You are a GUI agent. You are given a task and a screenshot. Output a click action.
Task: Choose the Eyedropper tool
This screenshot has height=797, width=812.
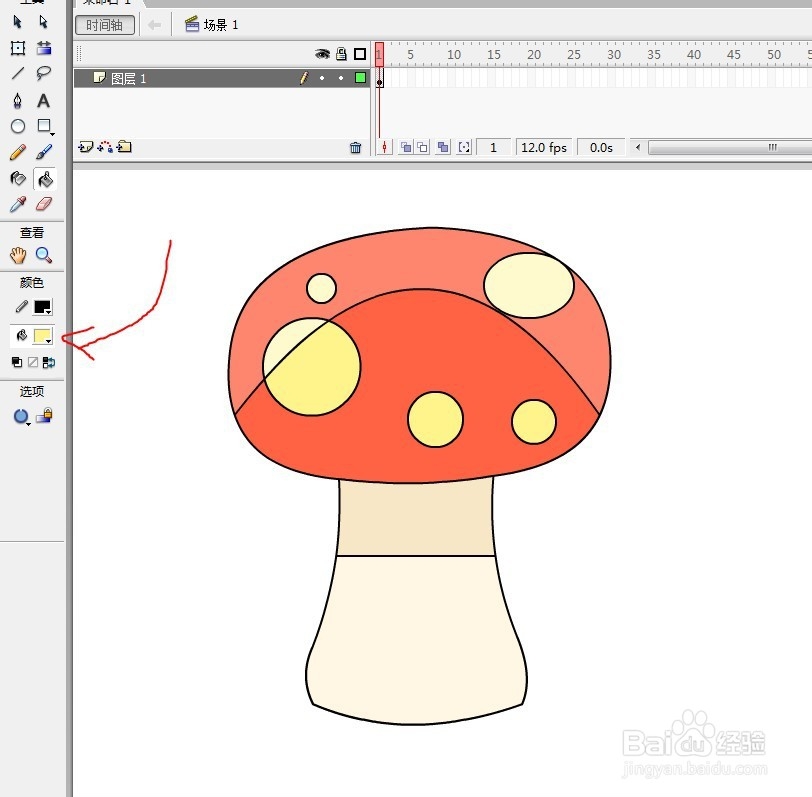18,204
